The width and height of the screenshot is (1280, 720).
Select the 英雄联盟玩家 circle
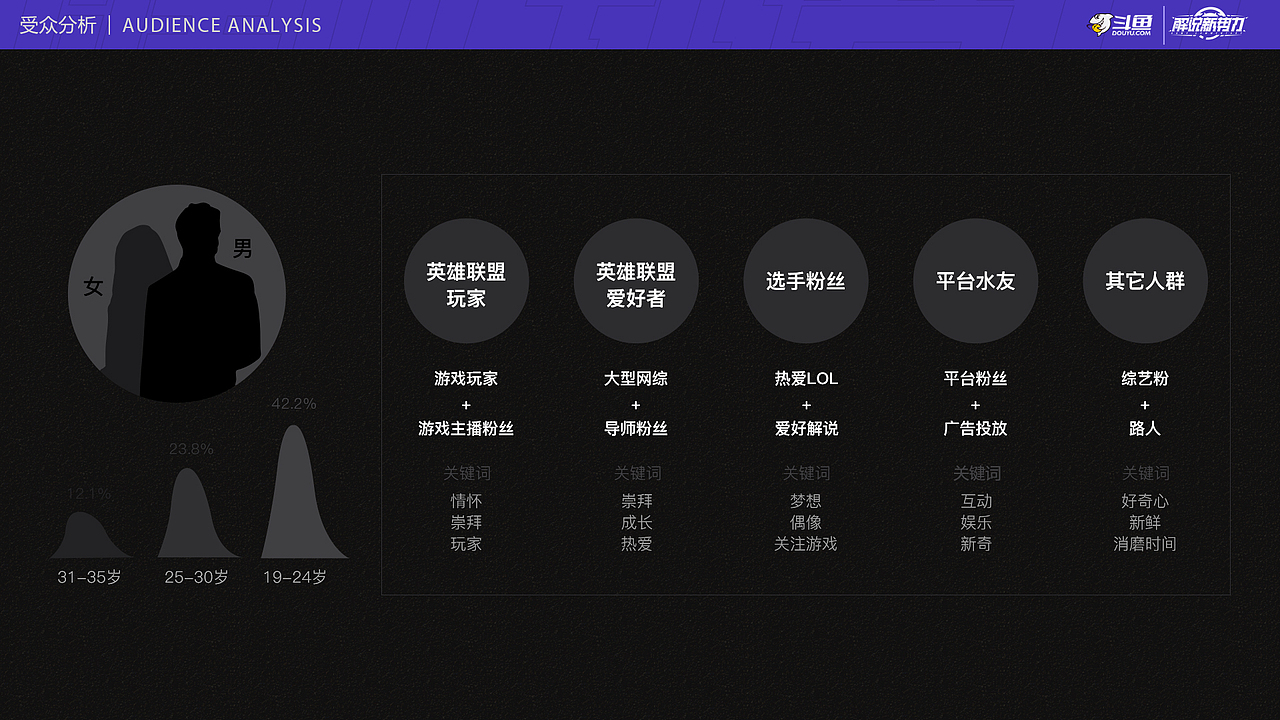click(466, 281)
